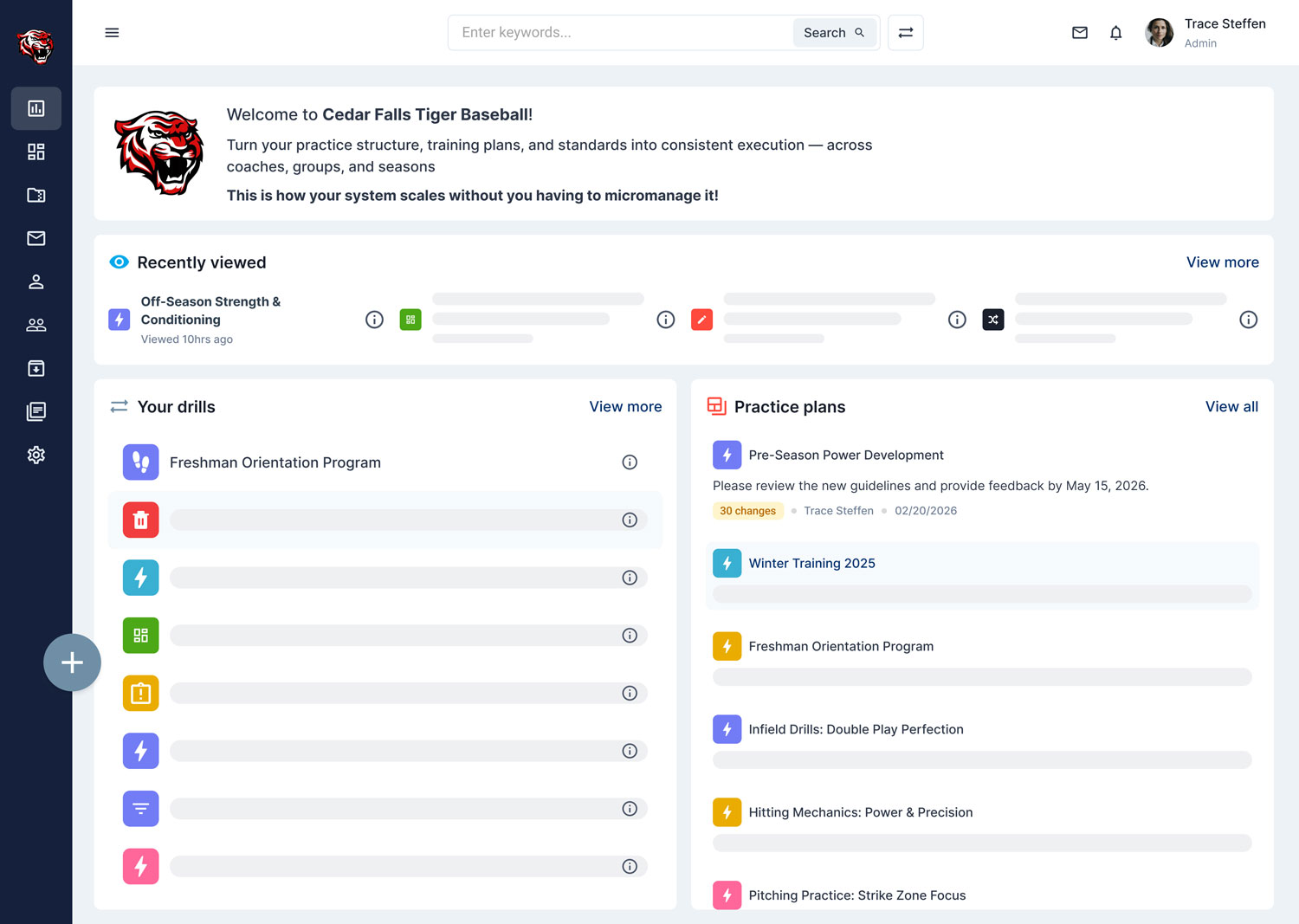
Task: Expand details for Off-Season Strength & Conditioning
Action: [374, 320]
